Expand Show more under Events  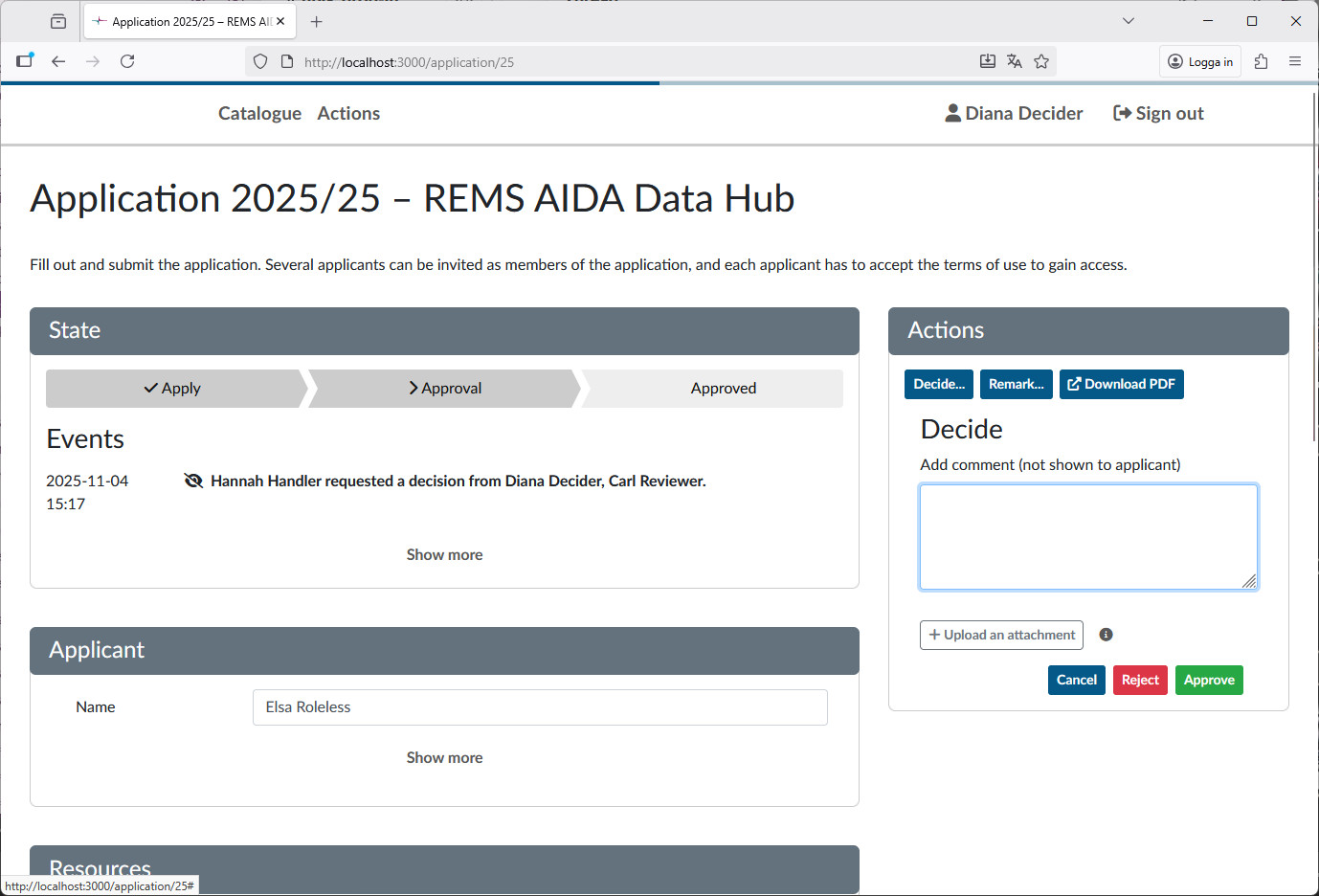(x=444, y=554)
